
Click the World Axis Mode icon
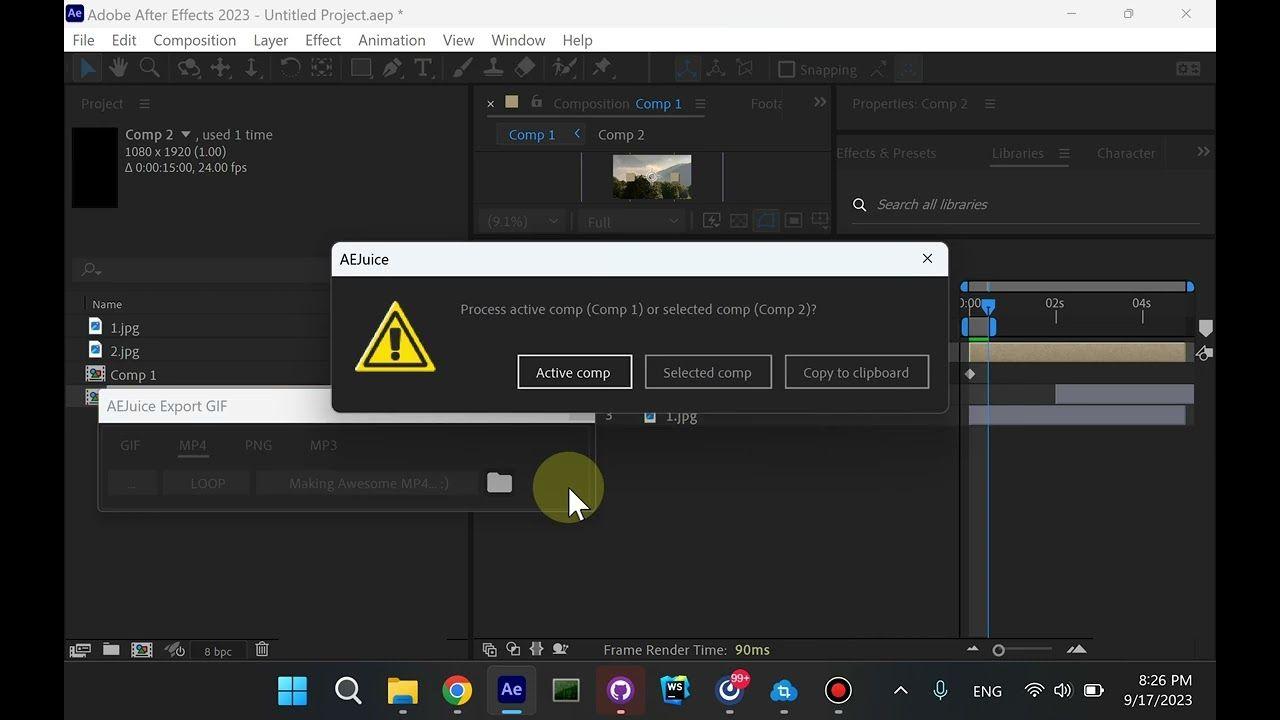(715, 69)
